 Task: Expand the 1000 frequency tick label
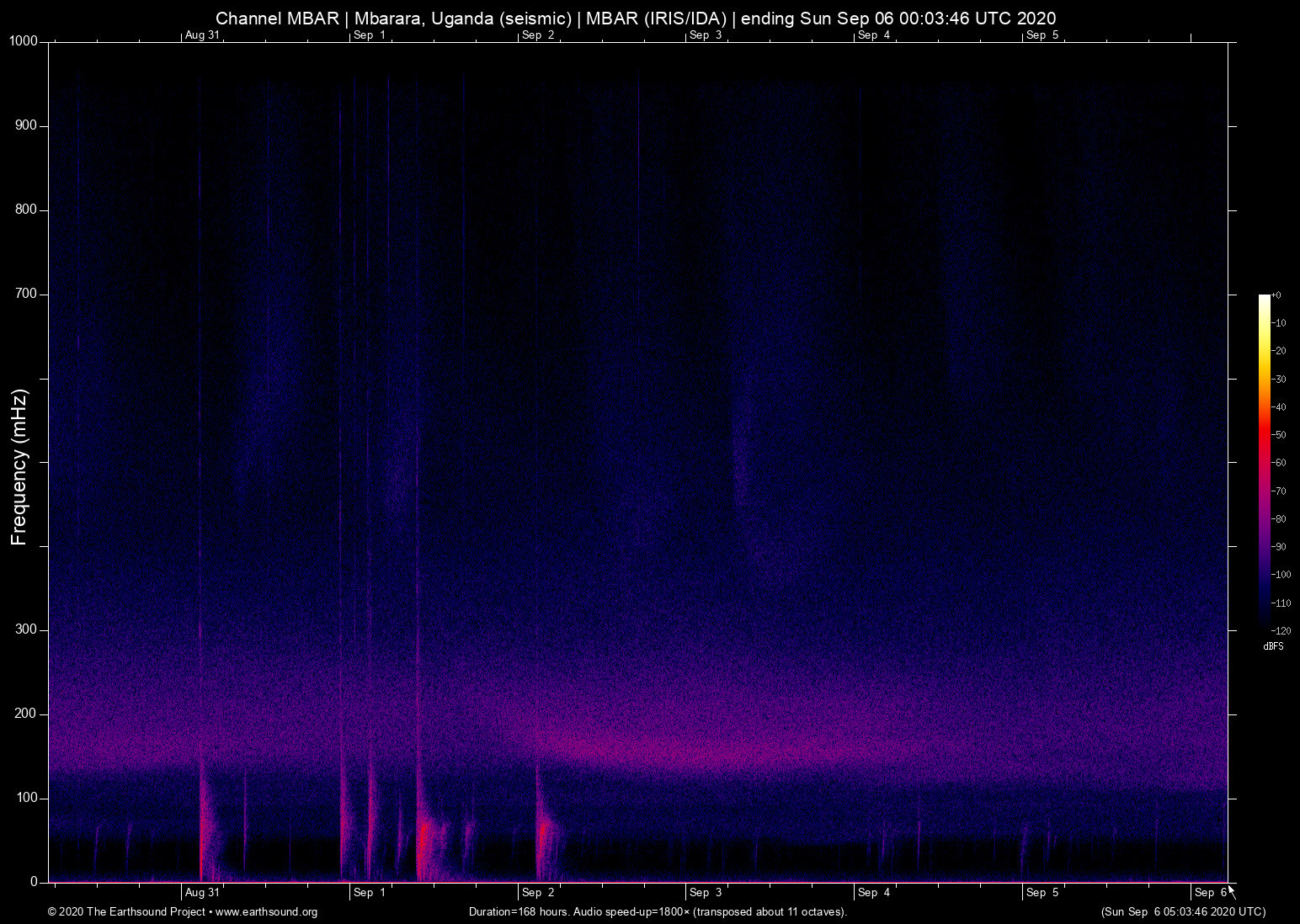[24, 40]
